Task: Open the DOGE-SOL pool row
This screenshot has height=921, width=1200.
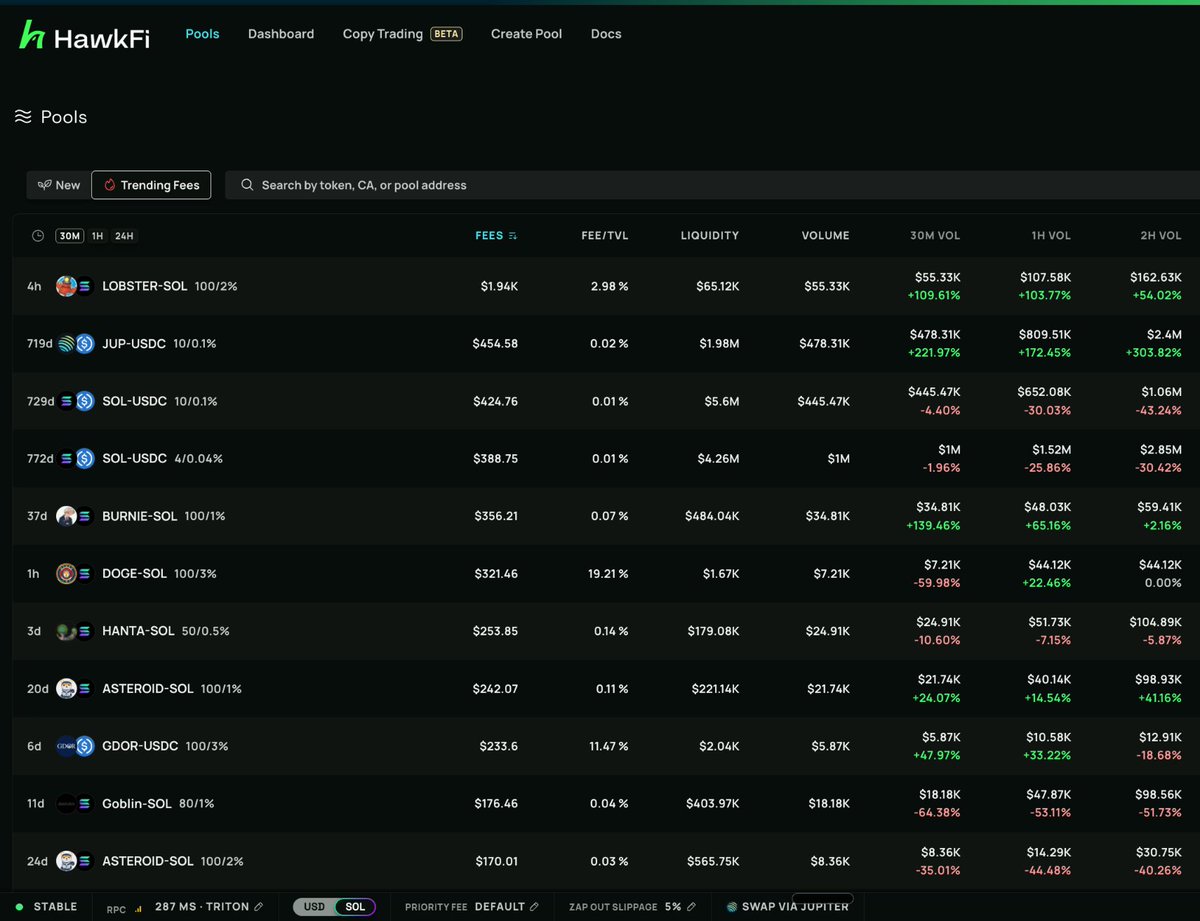Action: pyautogui.click(x=606, y=574)
